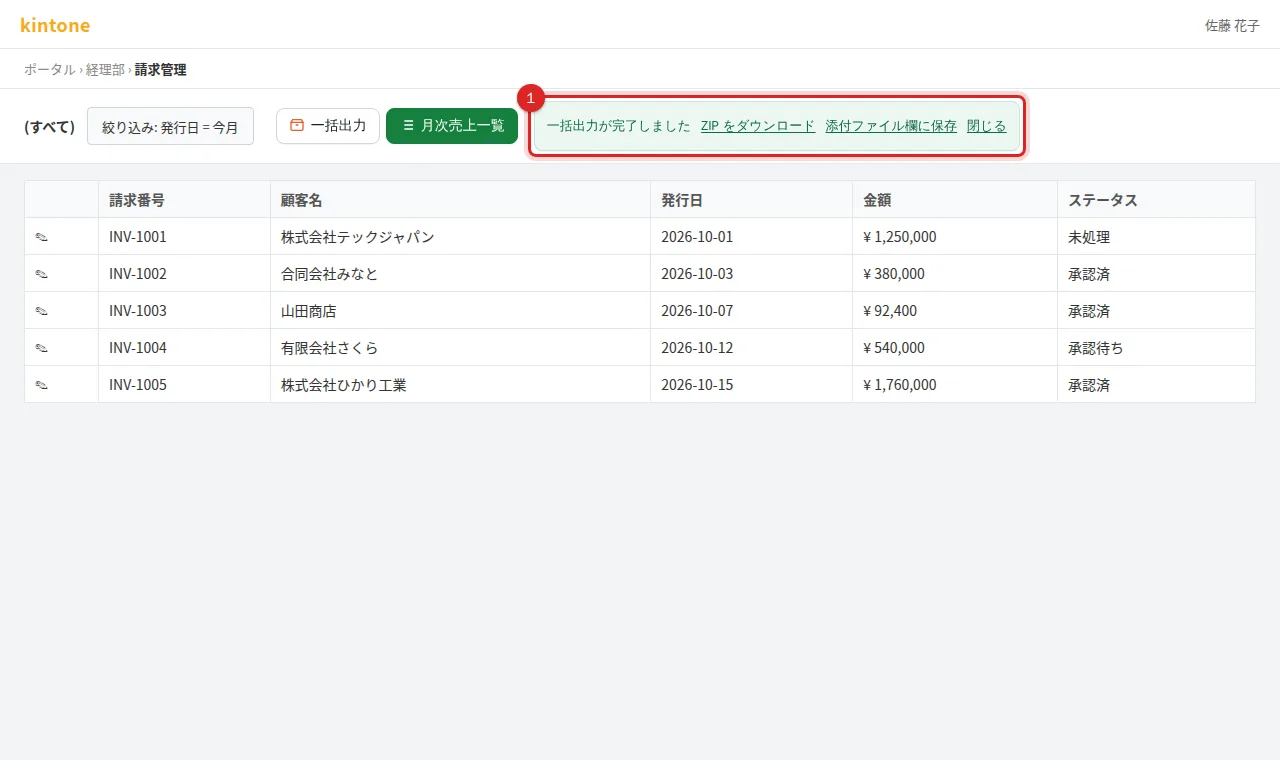
Task: Click the amount ¥ 380,000
Action: pyautogui.click(x=894, y=274)
